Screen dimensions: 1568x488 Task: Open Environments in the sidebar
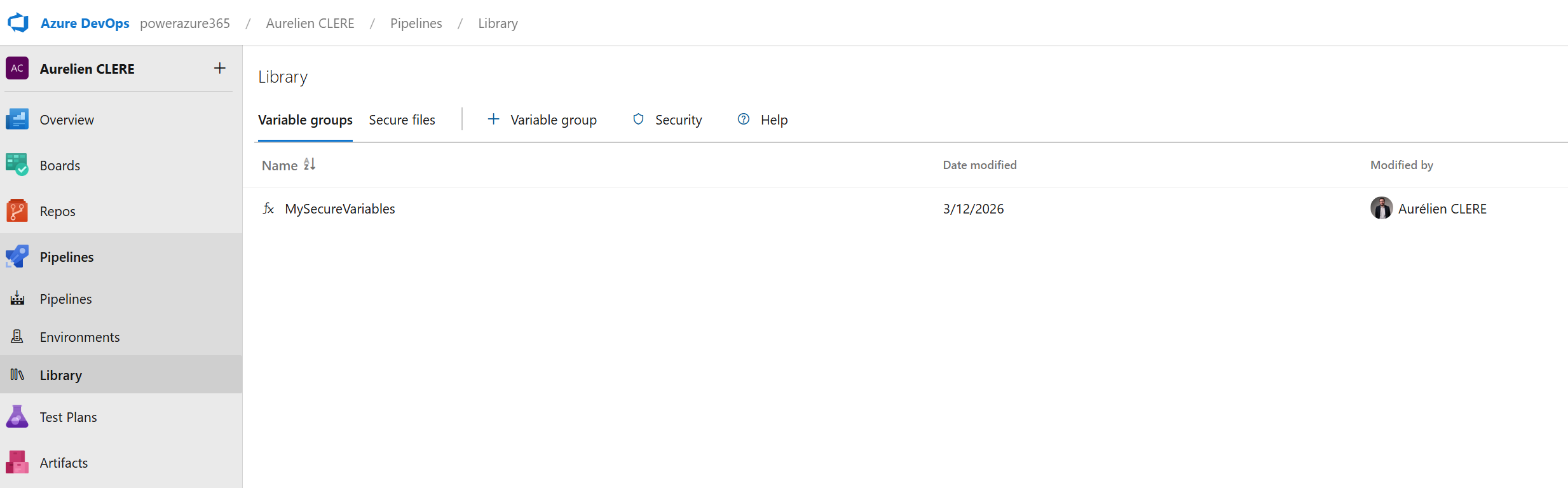tap(79, 337)
